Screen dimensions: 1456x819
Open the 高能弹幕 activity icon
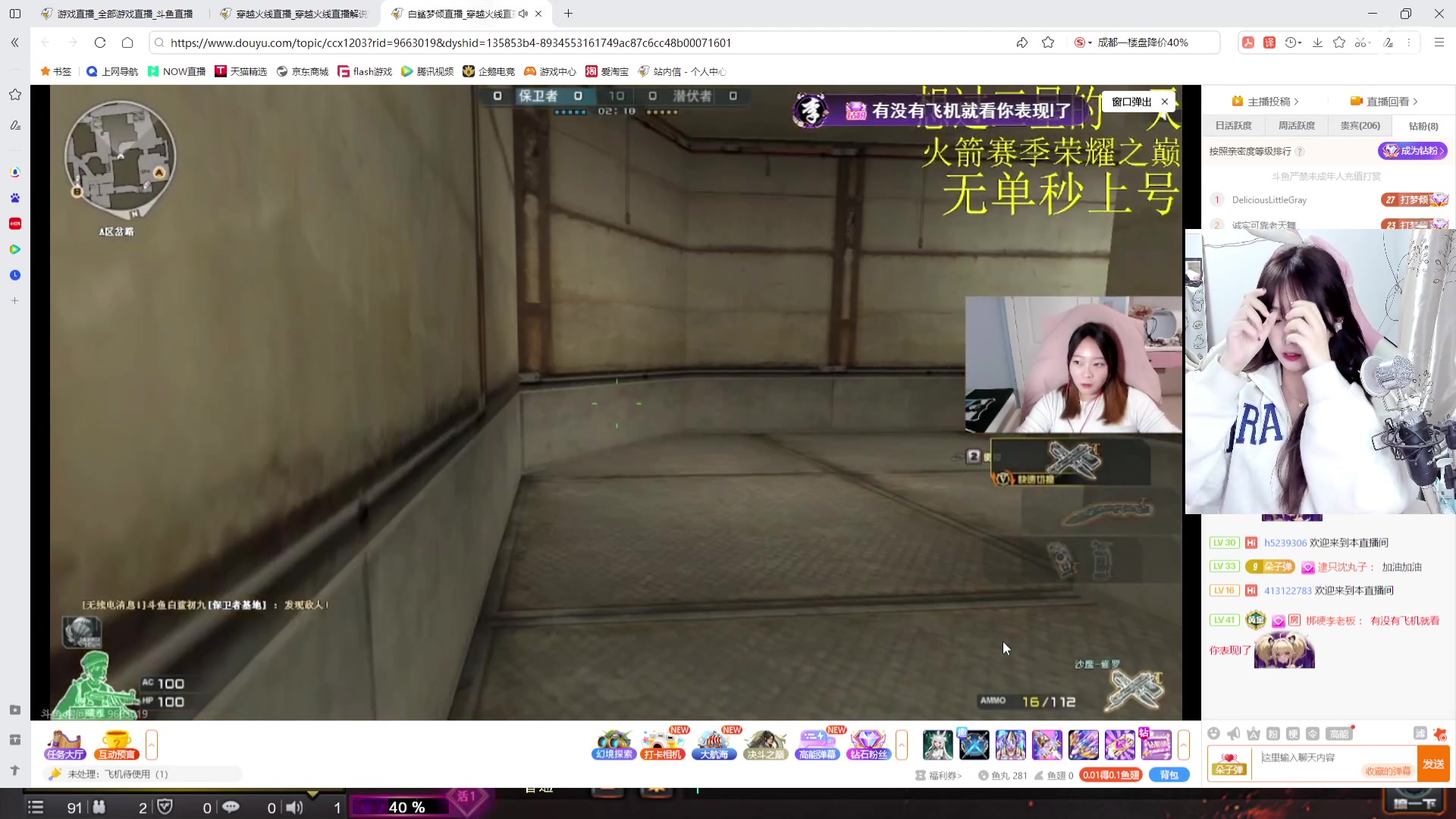coord(817,745)
